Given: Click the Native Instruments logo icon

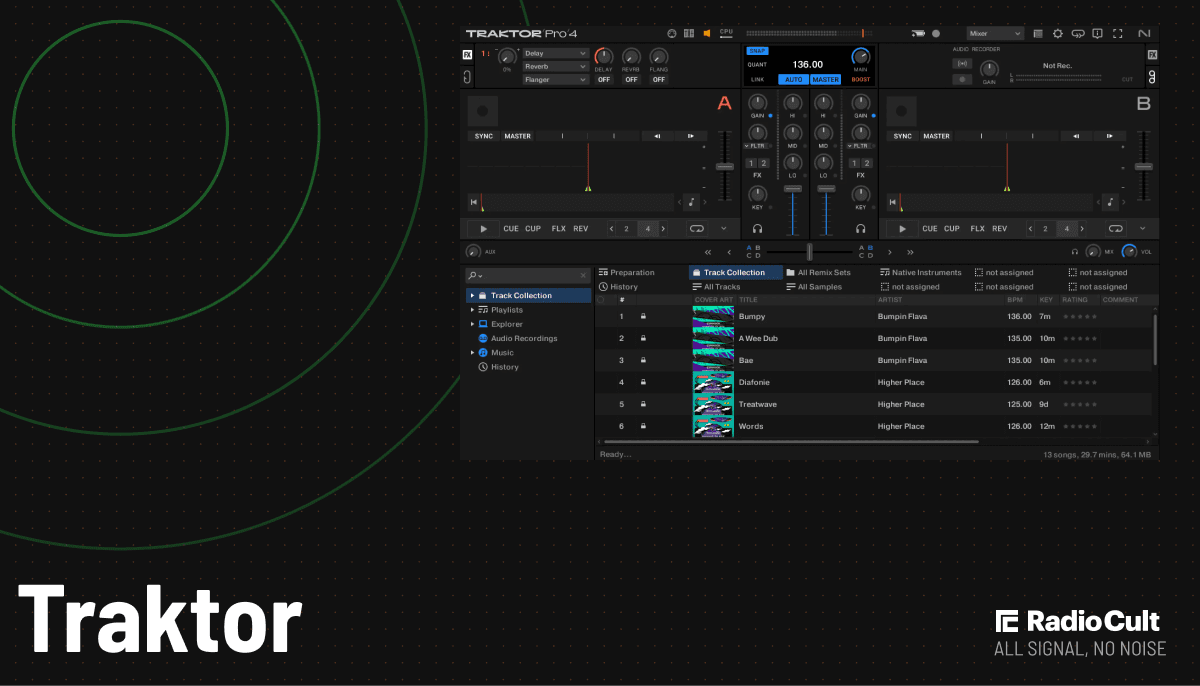Looking at the screenshot, I should click(x=1145, y=33).
